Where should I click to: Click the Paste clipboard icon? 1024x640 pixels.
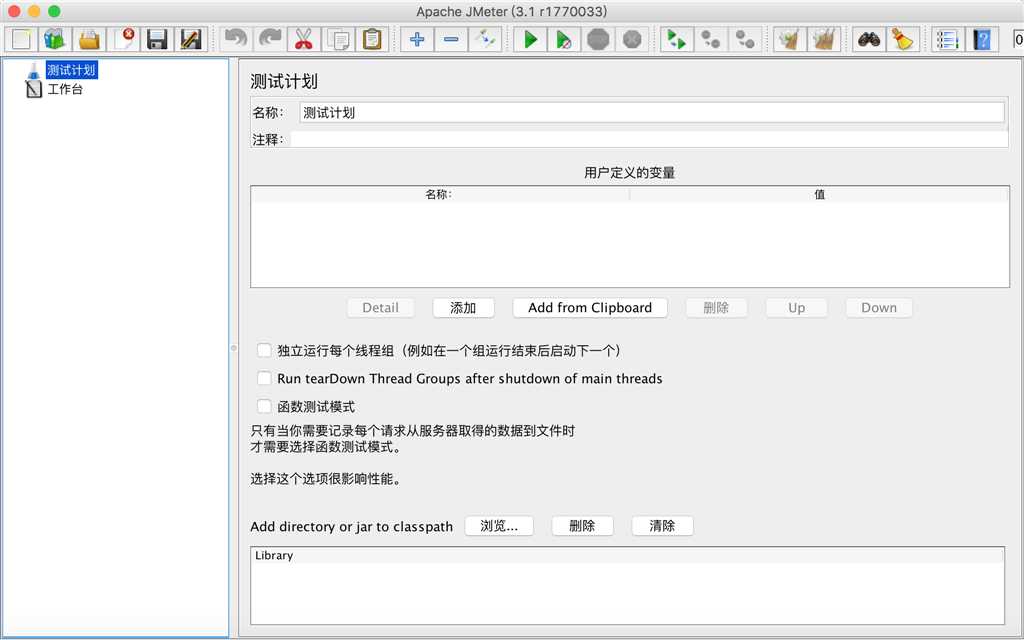pyautogui.click(x=372, y=39)
